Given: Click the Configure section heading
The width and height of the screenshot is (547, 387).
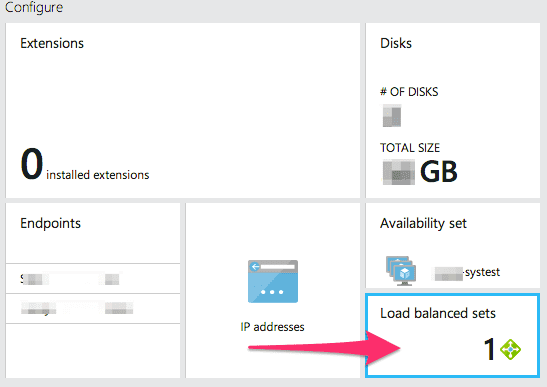Looking at the screenshot, I should [34, 7].
